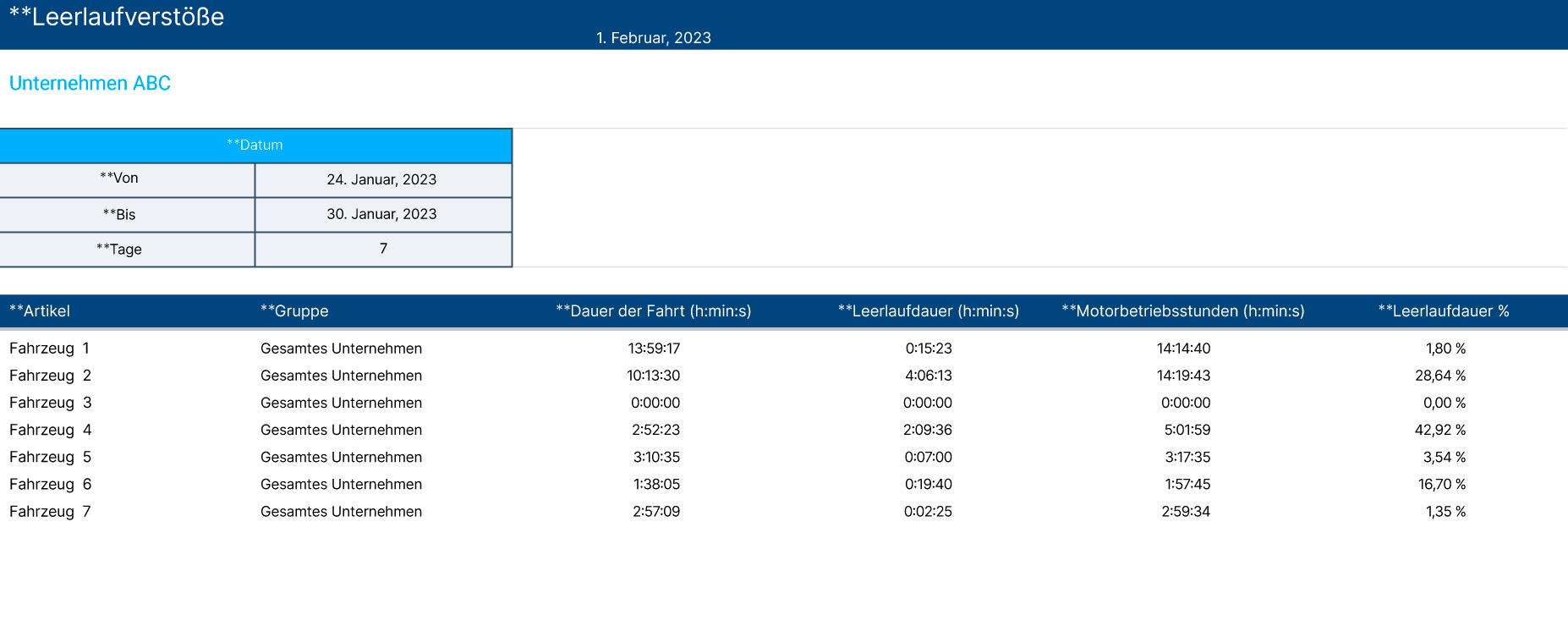Click the 42,92 % idle percentage value
The image size is (1568, 626).
(1439, 430)
